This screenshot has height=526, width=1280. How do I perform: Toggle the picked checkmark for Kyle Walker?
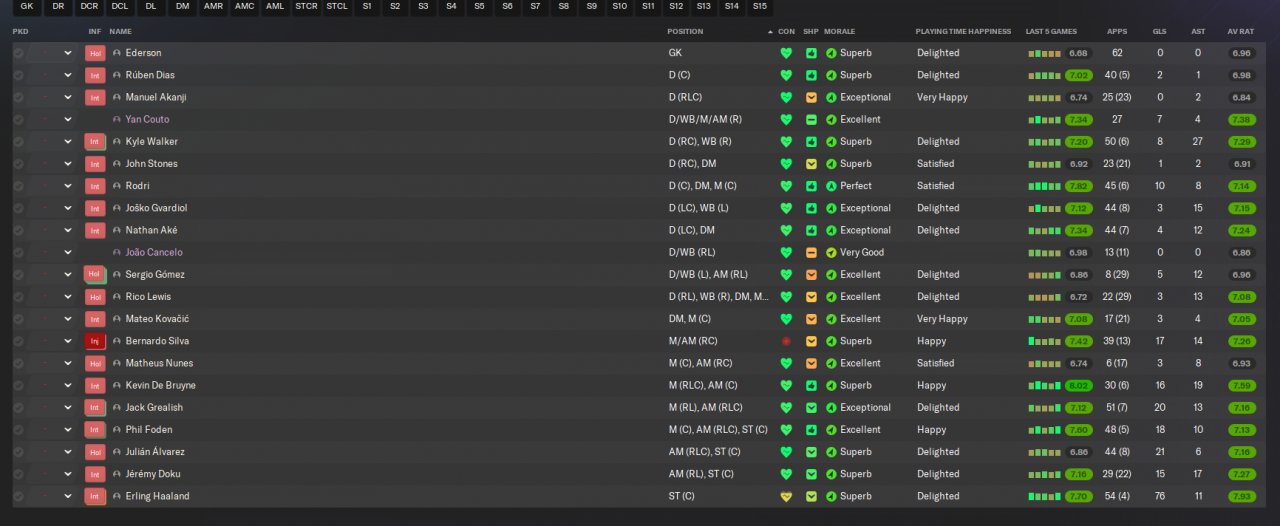(18, 142)
